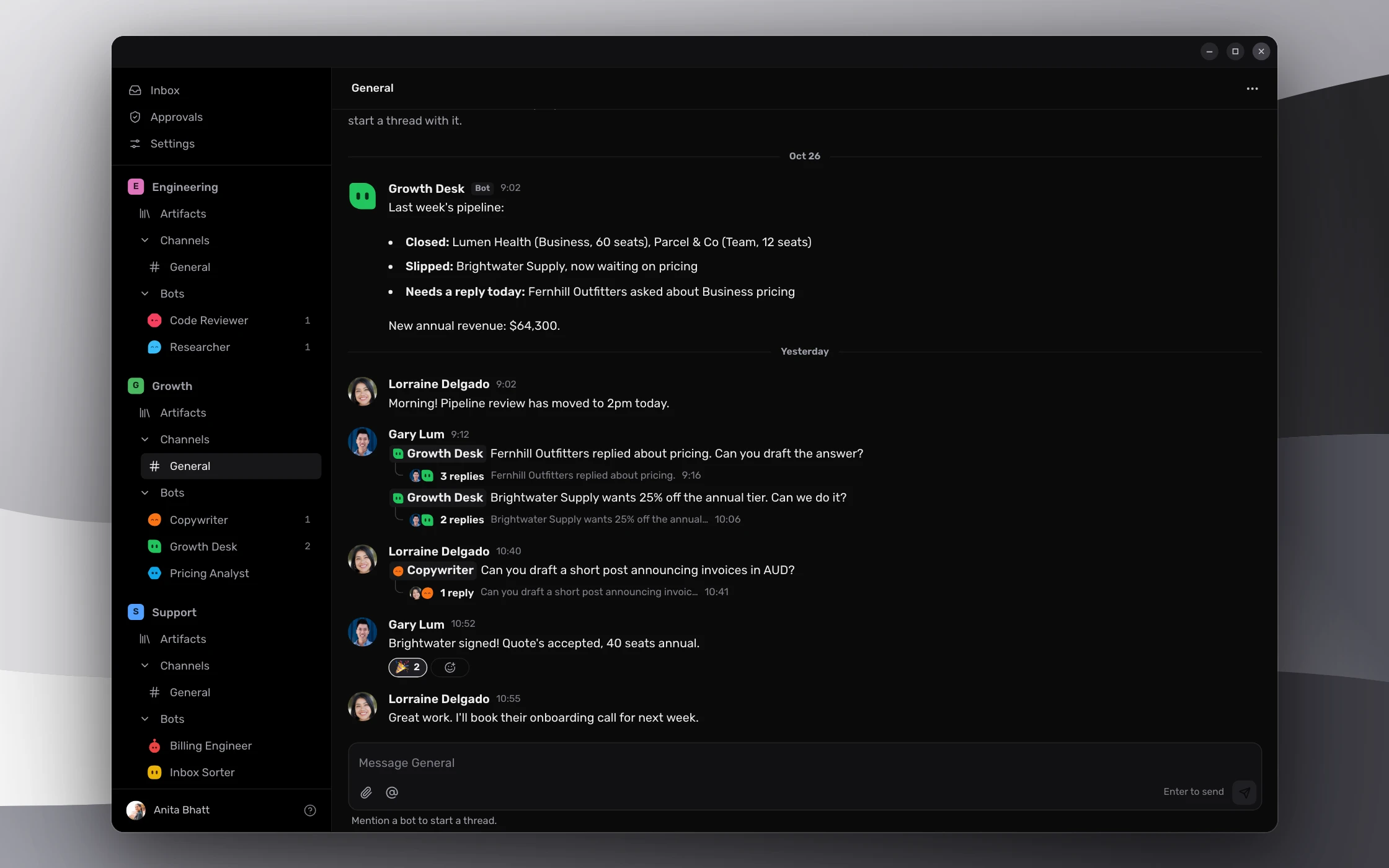This screenshot has width=1389, height=868.
Task: Click the Copywriter mention in Lorraine's message
Action: (x=433, y=570)
